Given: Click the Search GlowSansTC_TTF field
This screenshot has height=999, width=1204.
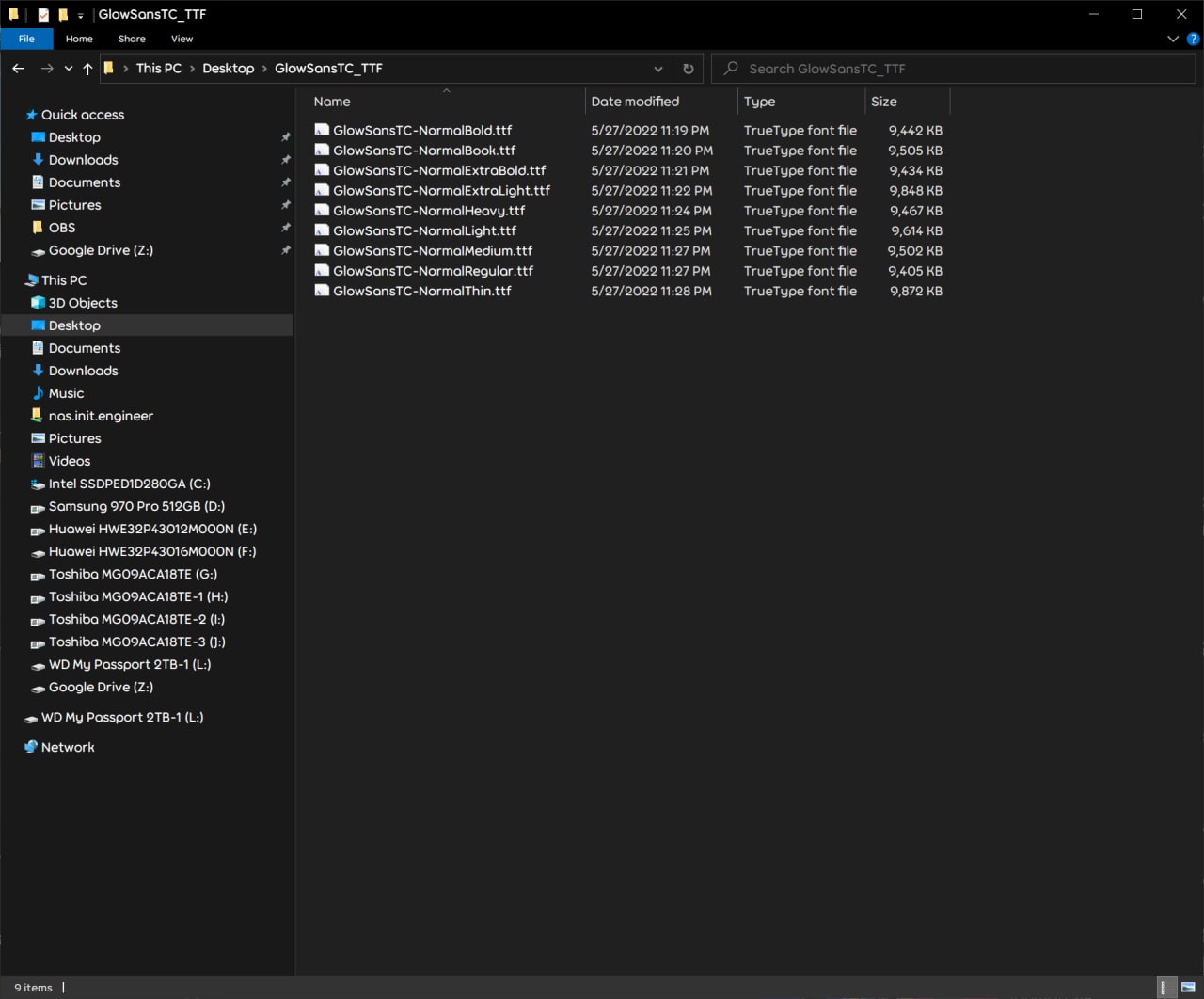Looking at the screenshot, I should 954,69.
